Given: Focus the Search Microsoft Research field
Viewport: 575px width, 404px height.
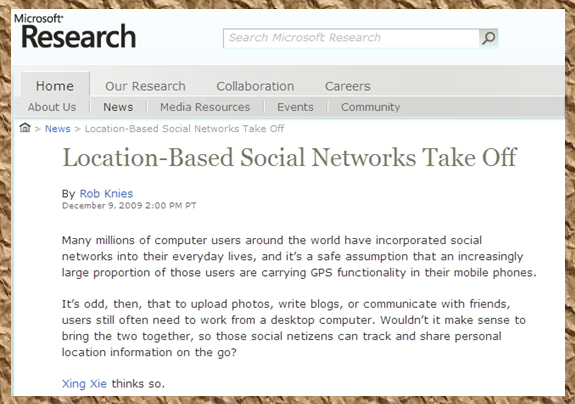Looking at the screenshot, I should [x=351, y=38].
